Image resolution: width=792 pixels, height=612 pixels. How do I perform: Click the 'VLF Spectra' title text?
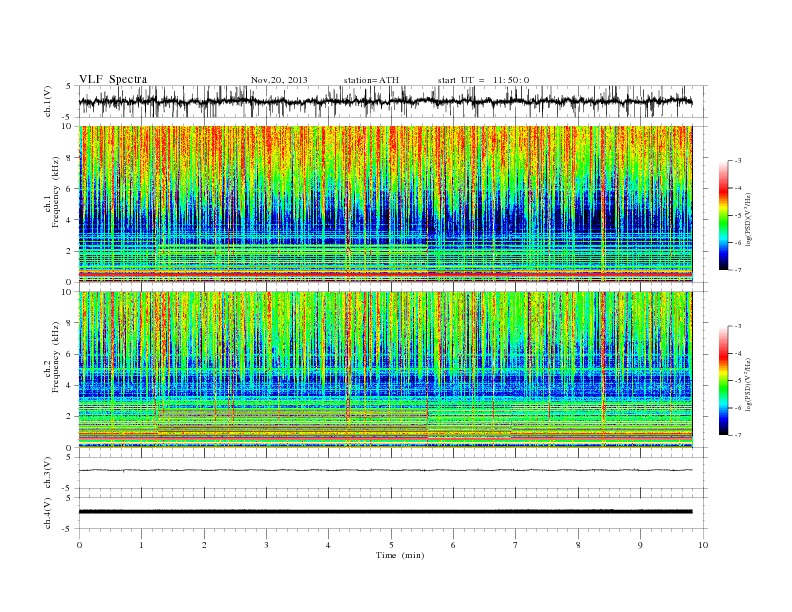113,79
